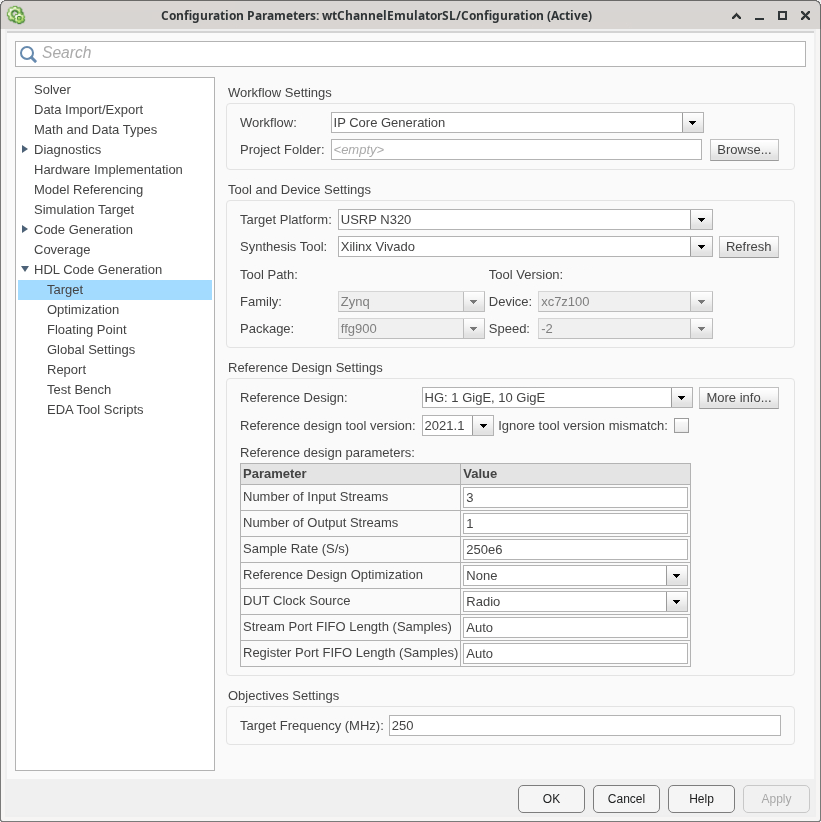The height and width of the screenshot is (822, 821).
Task: Select Math and Data Types category
Action: 95,129
